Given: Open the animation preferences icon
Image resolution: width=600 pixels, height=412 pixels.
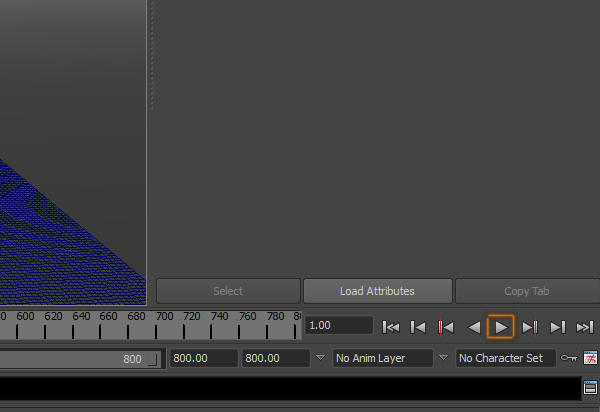Looking at the screenshot, I should pos(590,358).
